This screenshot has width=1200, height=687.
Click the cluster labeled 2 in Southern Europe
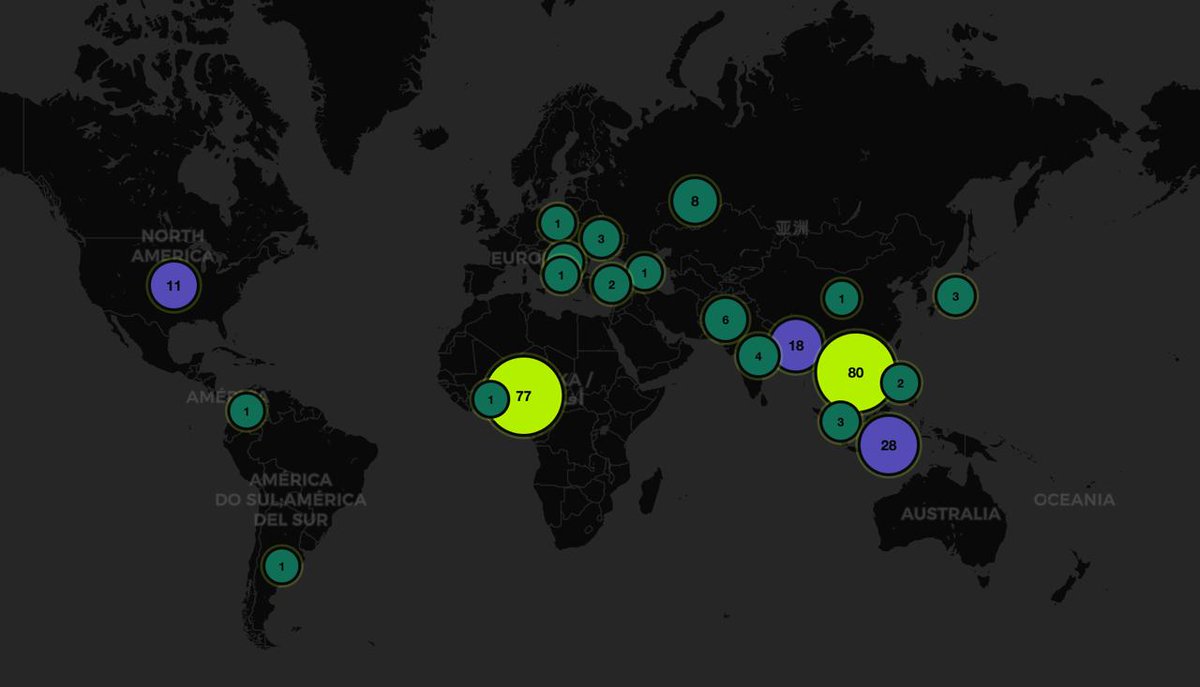pyautogui.click(x=611, y=285)
